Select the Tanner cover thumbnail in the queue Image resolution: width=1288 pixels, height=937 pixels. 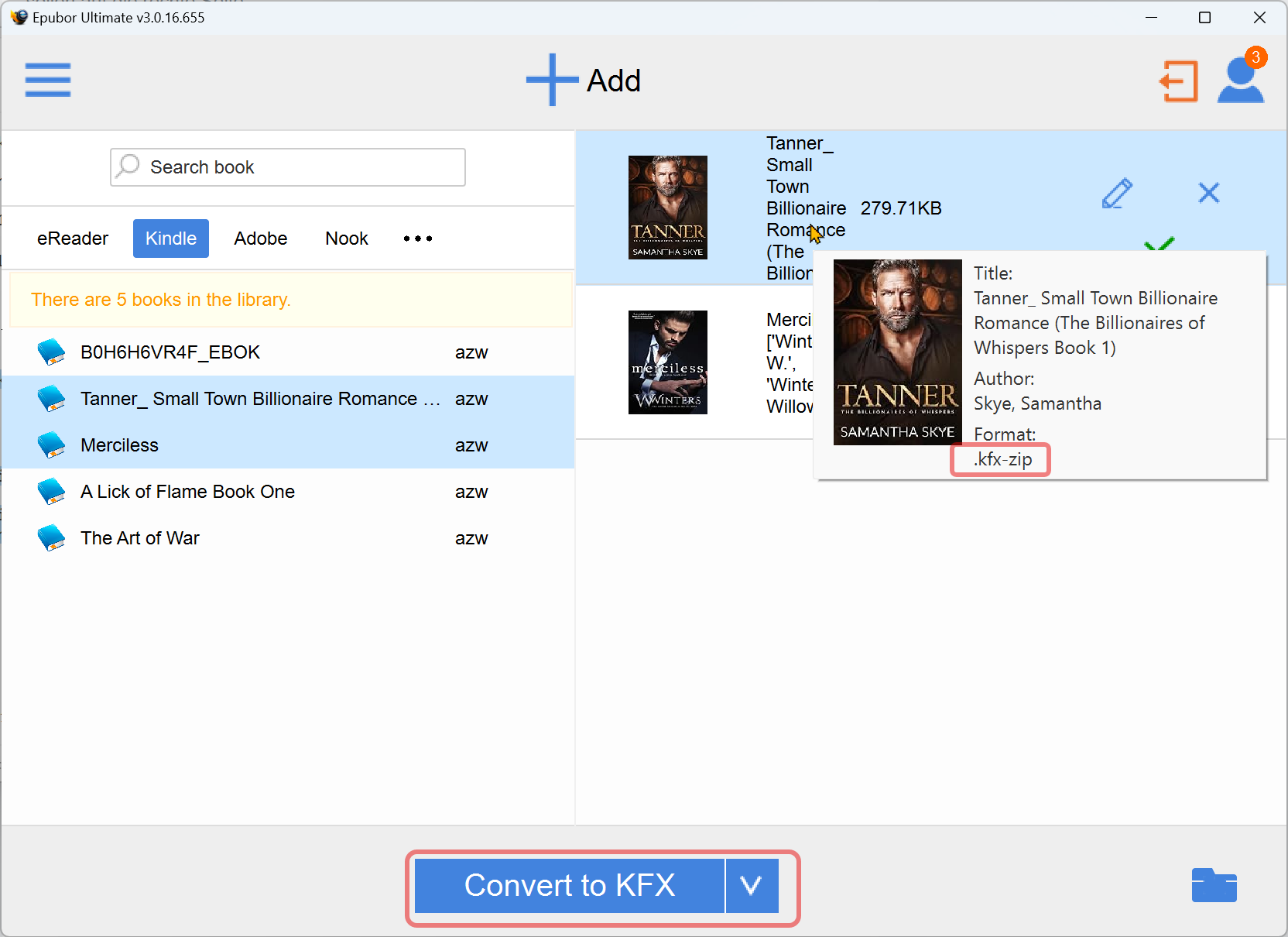point(668,208)
